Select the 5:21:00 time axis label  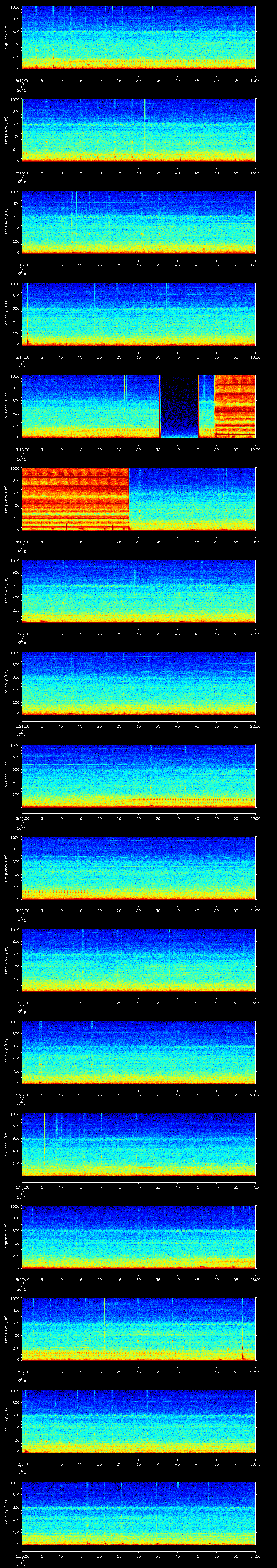tap(22, 726)
